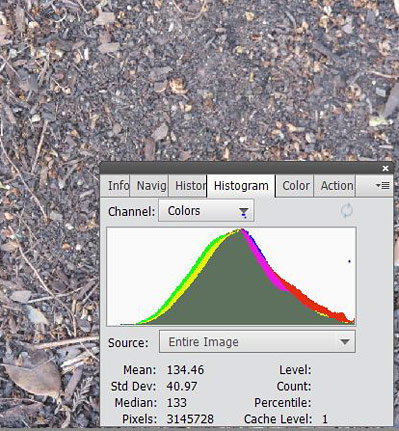Click the Median value 133
Screen dimensions: 399x431
click(177, 403)
